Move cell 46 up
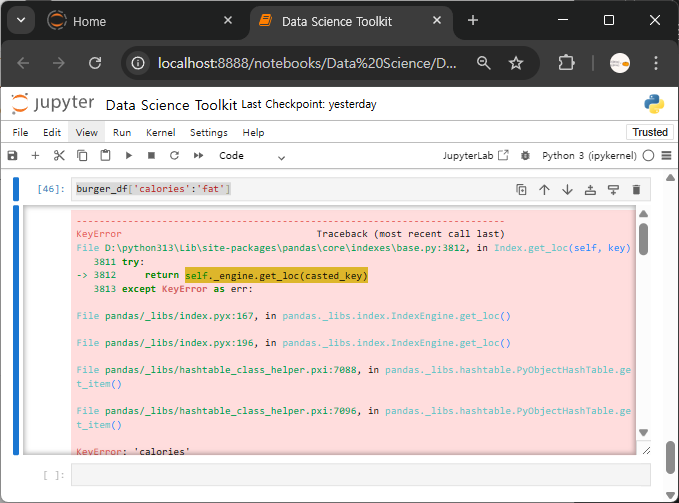This screenshot has width=679, height=503. point(544,190)
